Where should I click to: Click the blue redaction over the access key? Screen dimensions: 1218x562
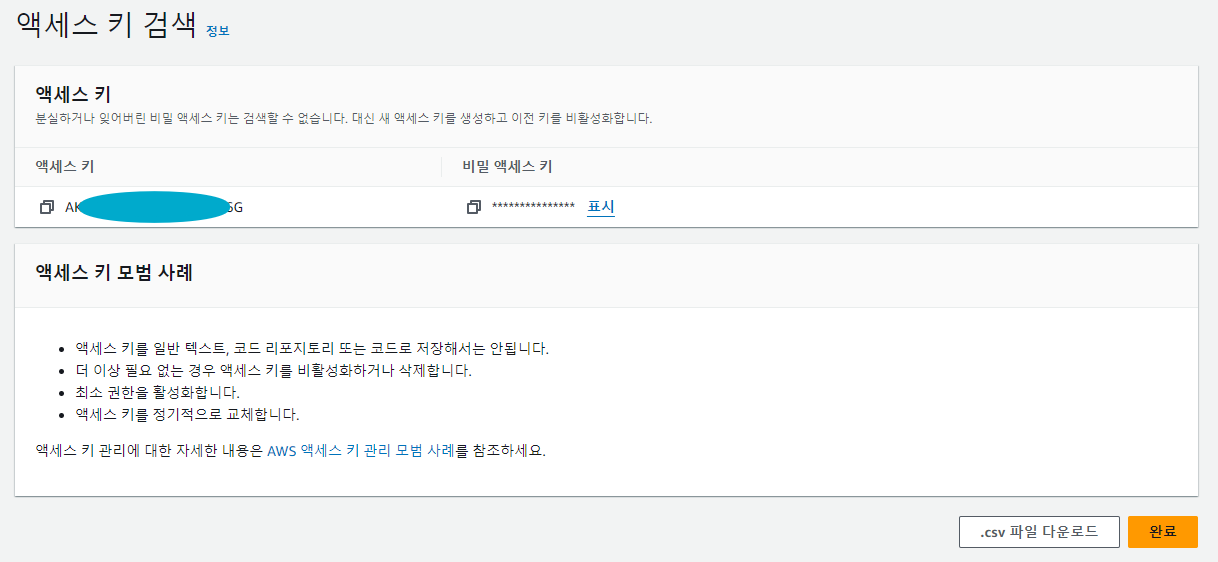153,207
